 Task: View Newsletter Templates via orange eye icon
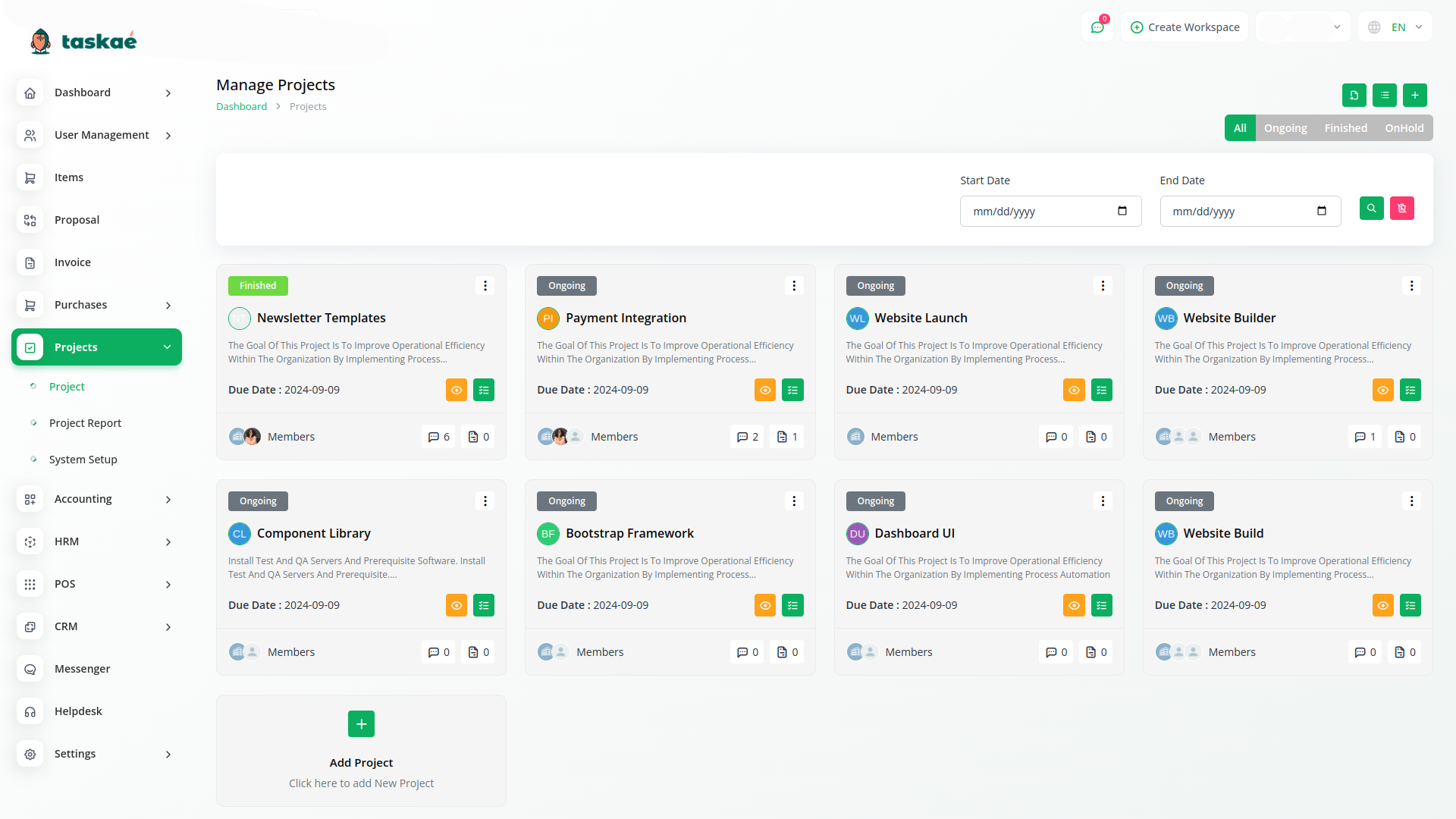pos(457,390)
